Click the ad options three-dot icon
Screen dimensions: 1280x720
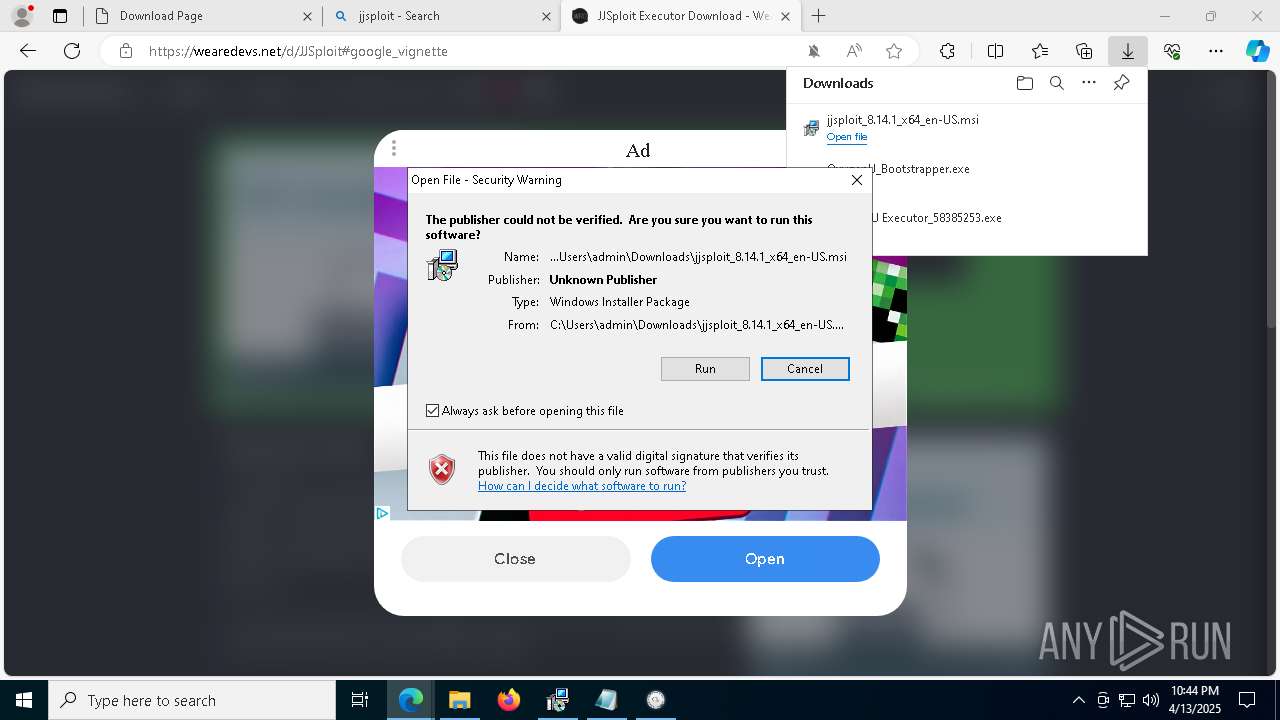click(x=394, y=148)
